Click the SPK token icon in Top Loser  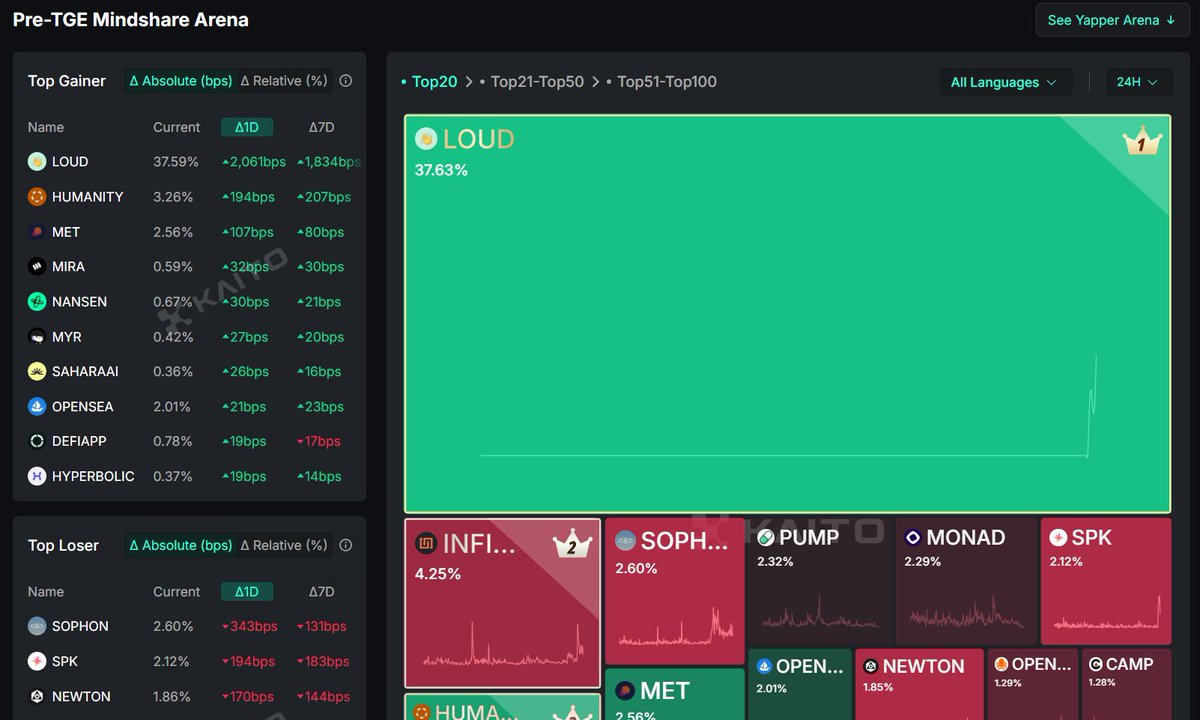coord(37,661)
